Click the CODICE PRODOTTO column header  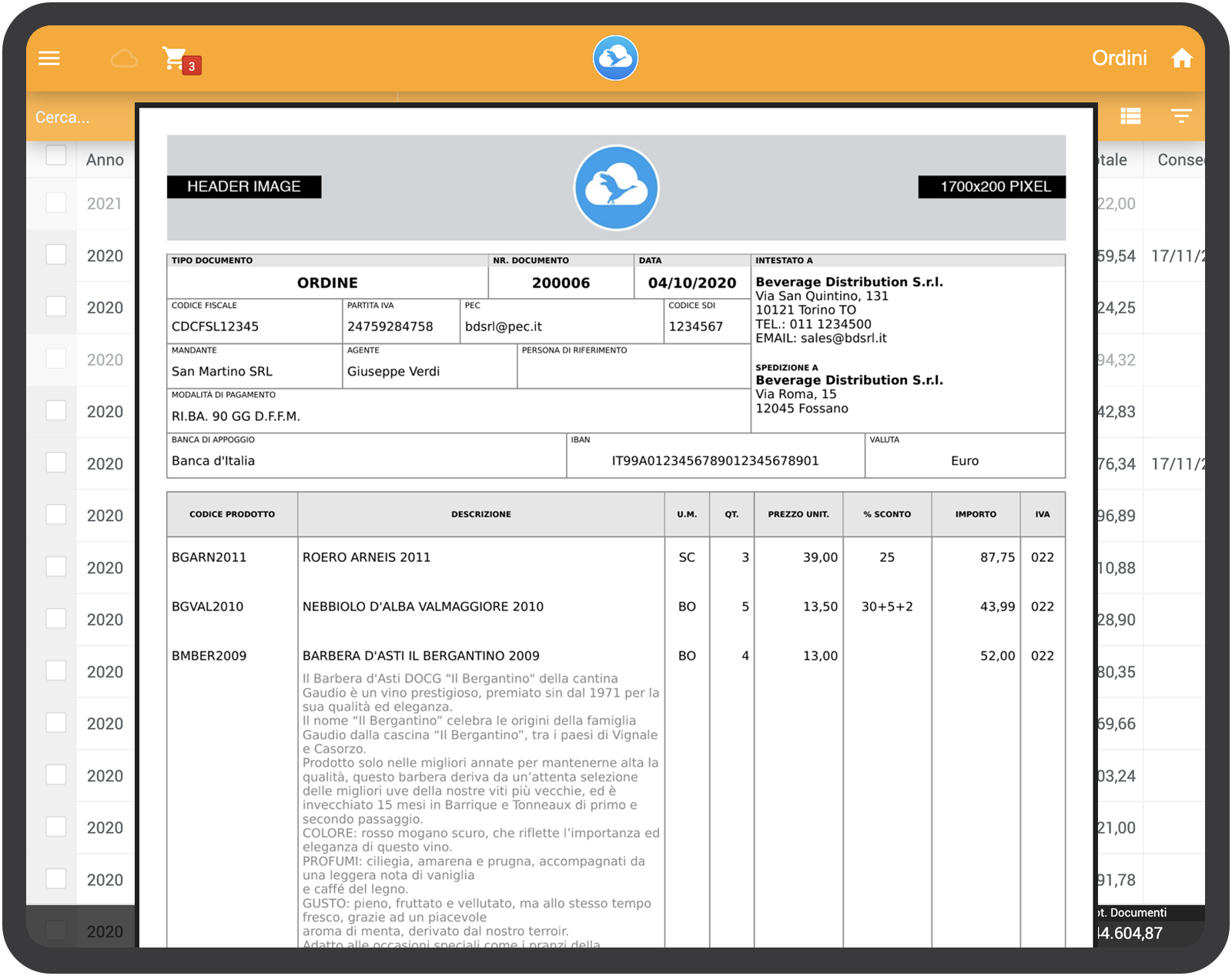(233, 514)
